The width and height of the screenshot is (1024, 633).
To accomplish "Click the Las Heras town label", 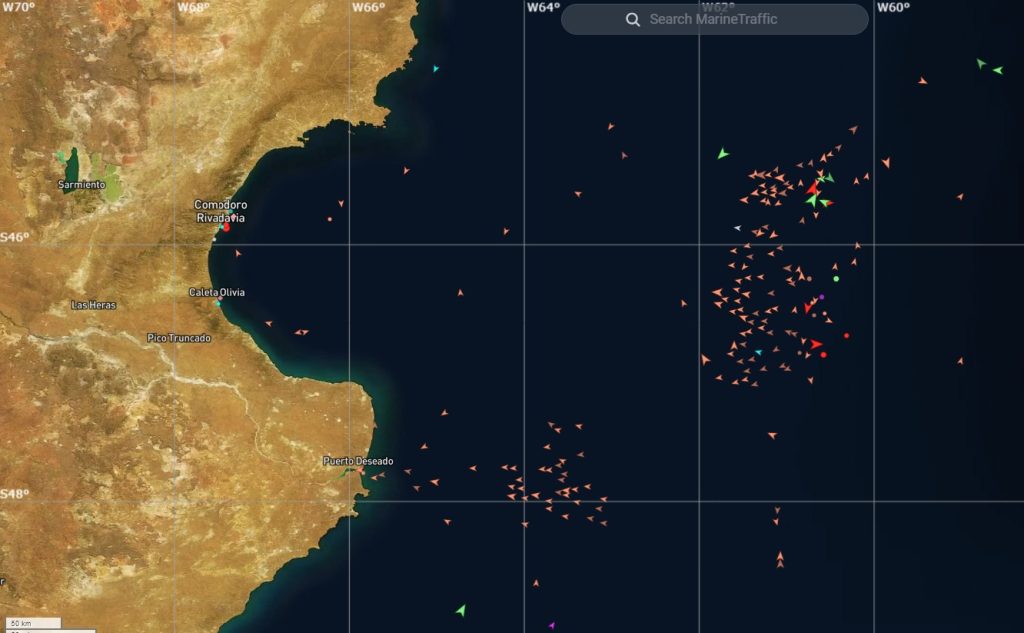I will coord(94,304).
